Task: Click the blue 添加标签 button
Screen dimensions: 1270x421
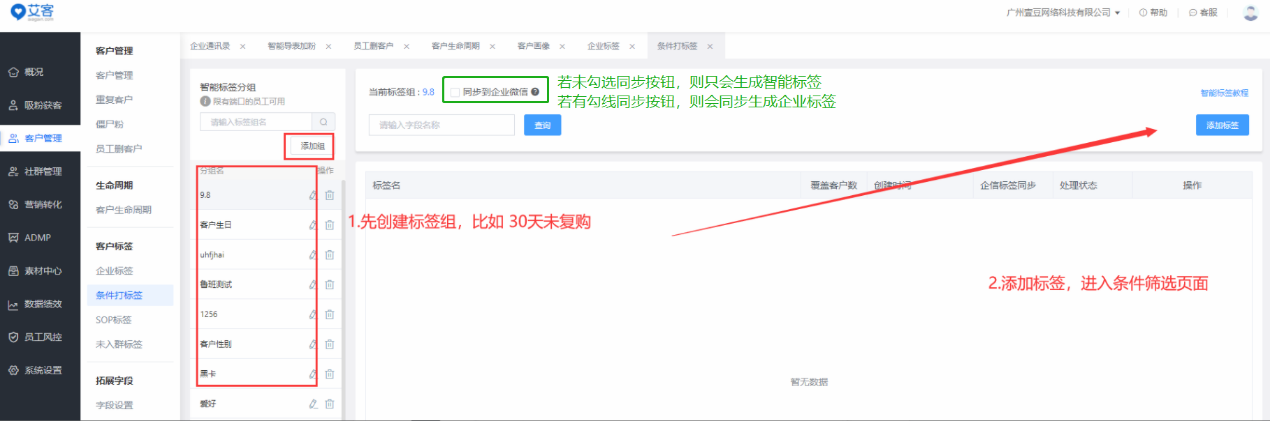Action: pos(1222,125)
